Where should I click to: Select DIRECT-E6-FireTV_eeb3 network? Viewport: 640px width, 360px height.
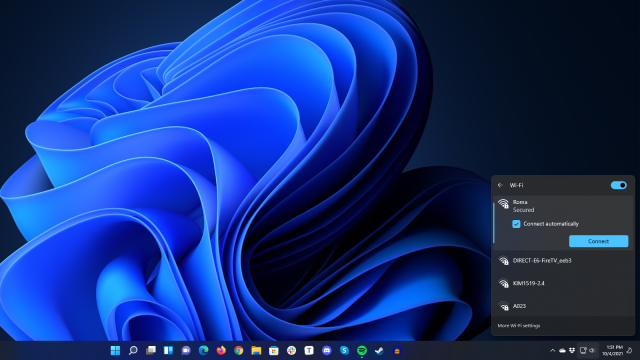point(563,260)
